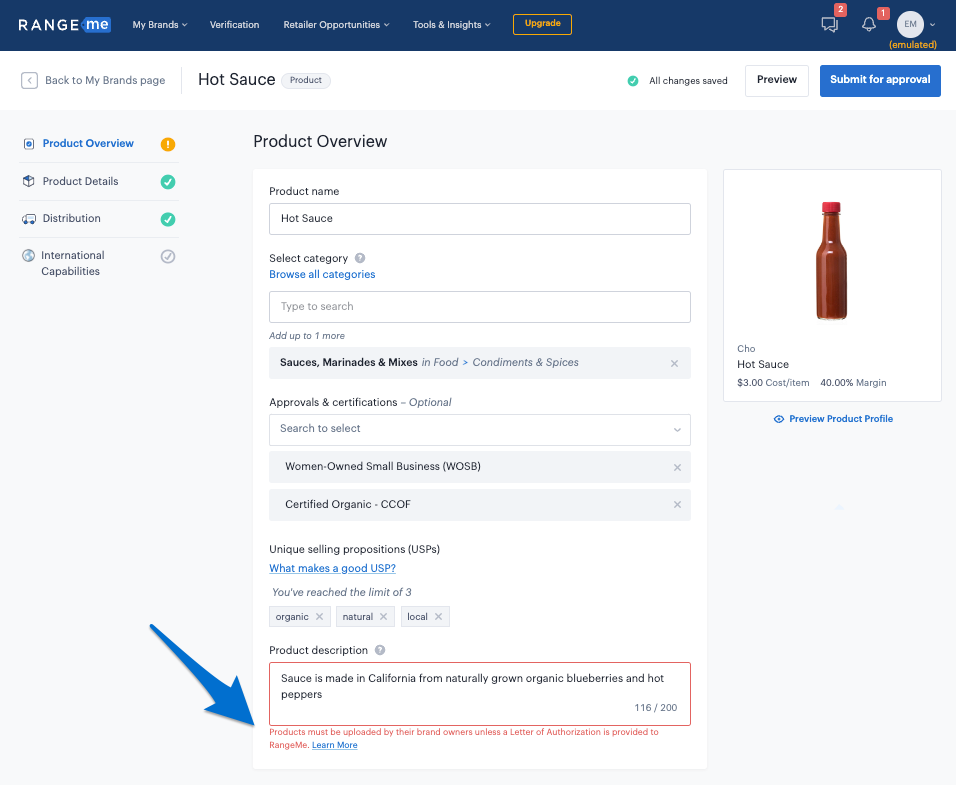Click the Submit for approval button
Image resolution: width=956 pixels, height=785 pixels.
pos(879,80)
